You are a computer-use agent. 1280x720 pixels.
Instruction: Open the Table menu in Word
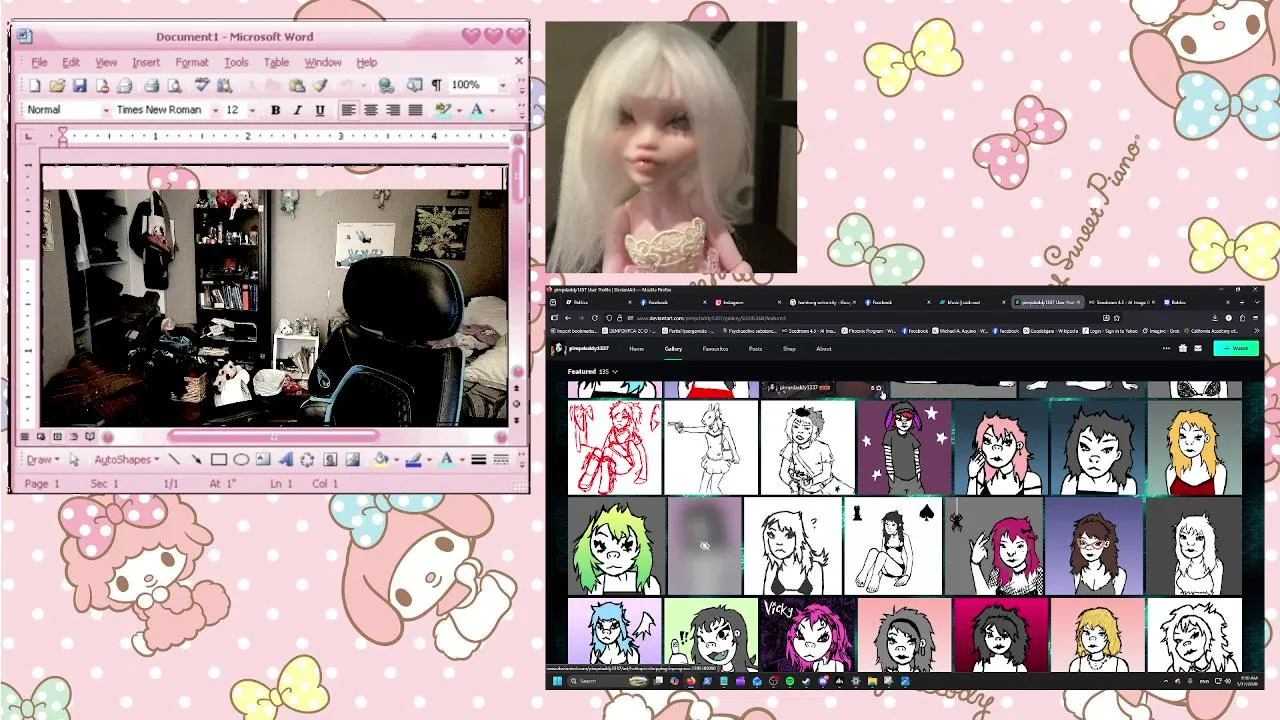(x=277, y=62)
